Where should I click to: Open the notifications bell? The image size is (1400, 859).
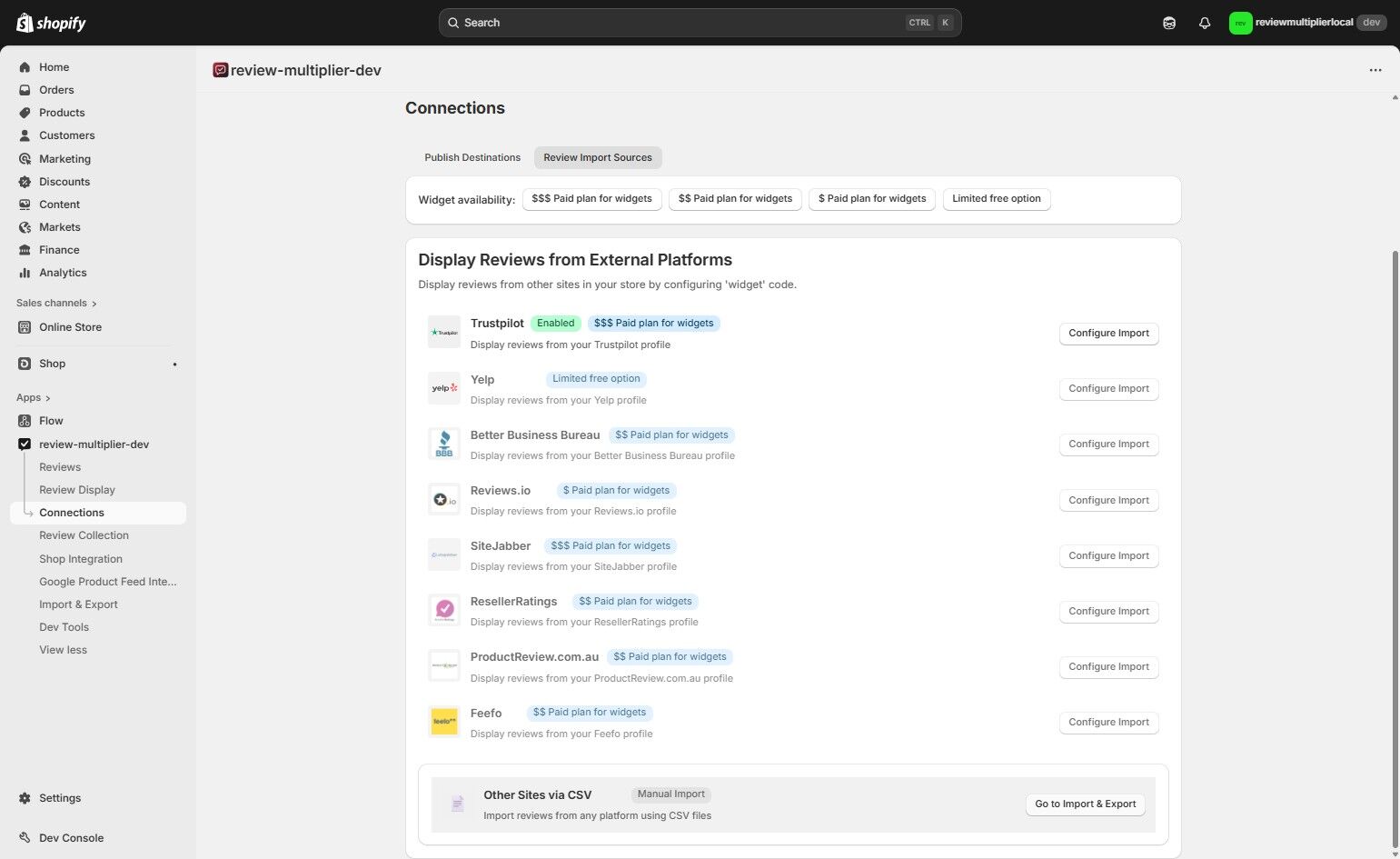pos(1205,23)
